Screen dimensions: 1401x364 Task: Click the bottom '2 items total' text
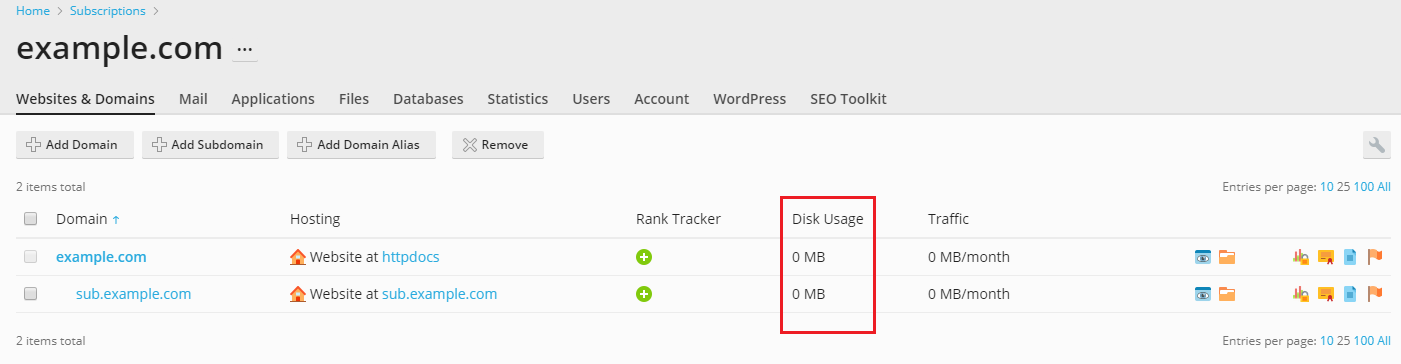[x=50, y=341]
